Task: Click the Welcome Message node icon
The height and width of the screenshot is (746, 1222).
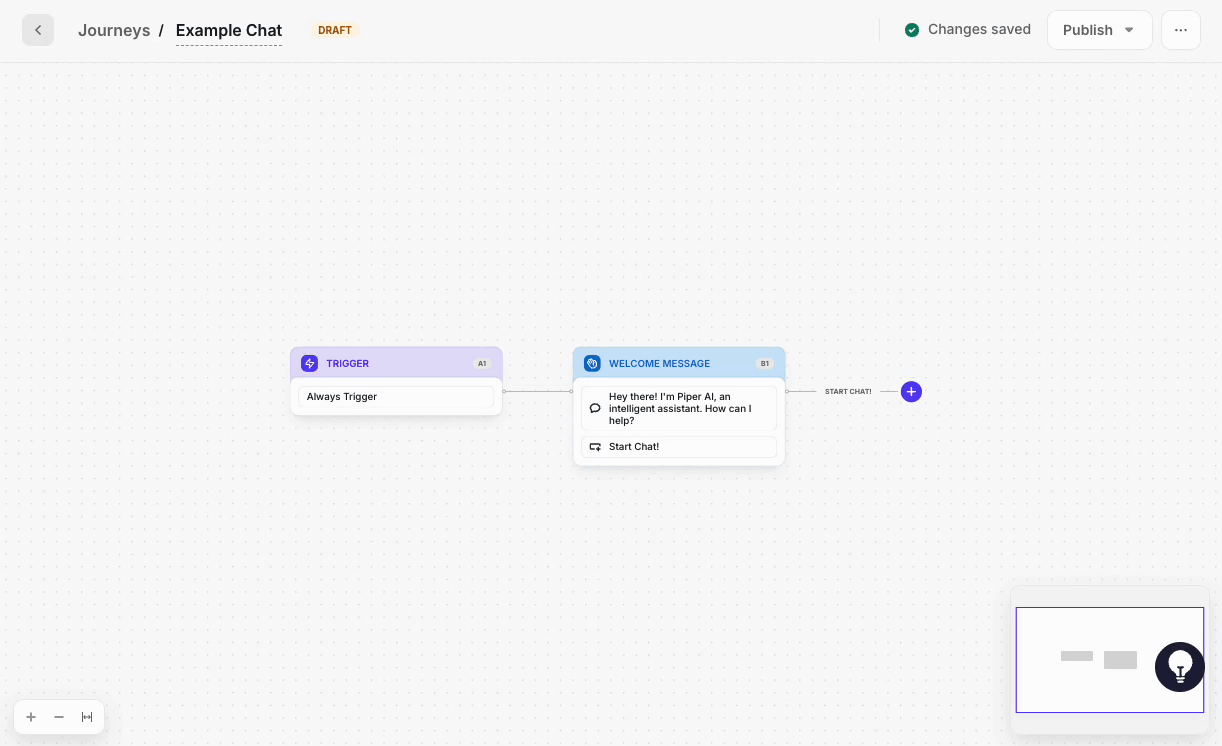Action: coord(592,364)
